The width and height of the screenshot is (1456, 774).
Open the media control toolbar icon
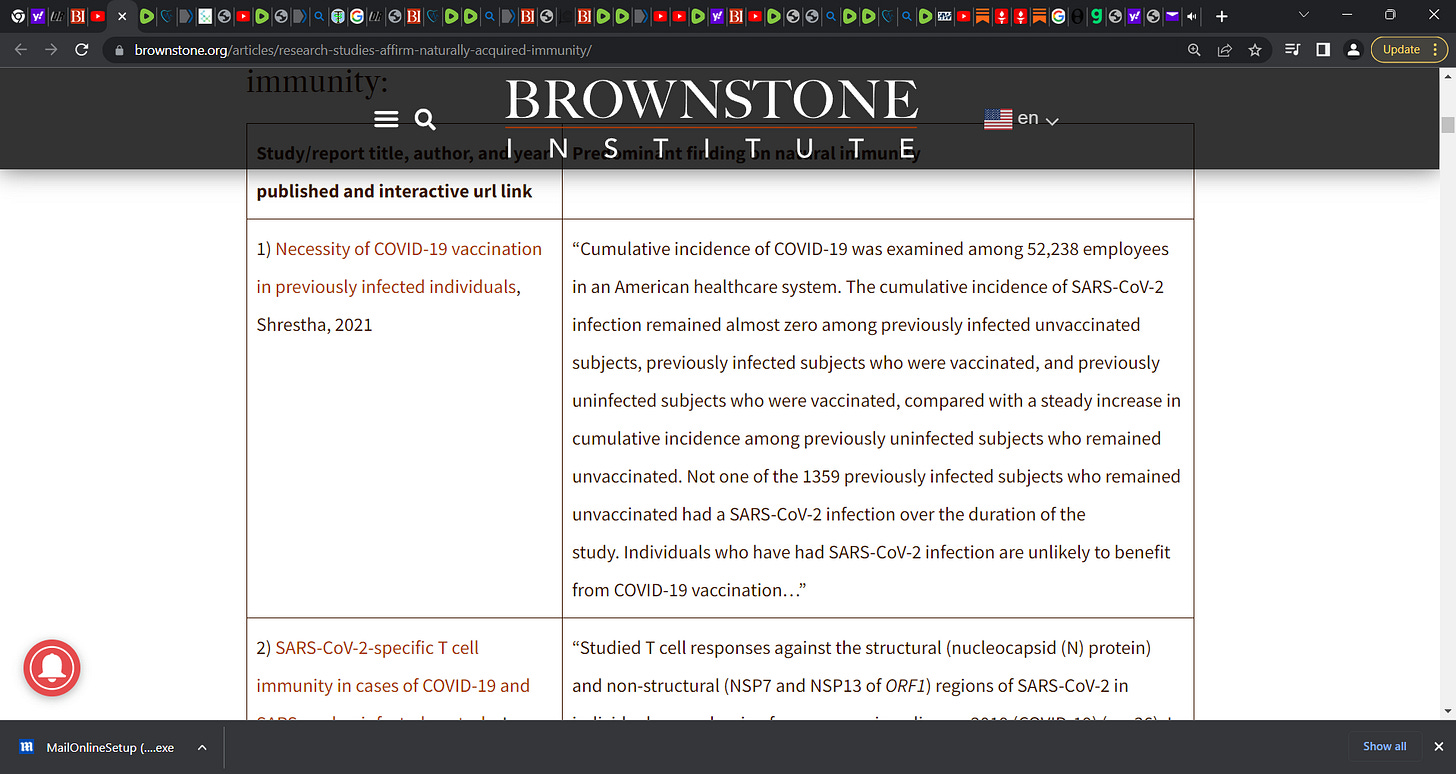1292,49
